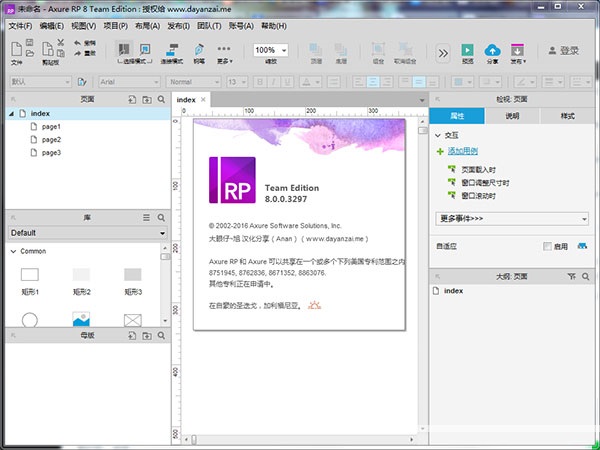This screenshot has width=600, height=450.
Task: Click the format painter icon beside the style box
Action: (x=82, y=82)
